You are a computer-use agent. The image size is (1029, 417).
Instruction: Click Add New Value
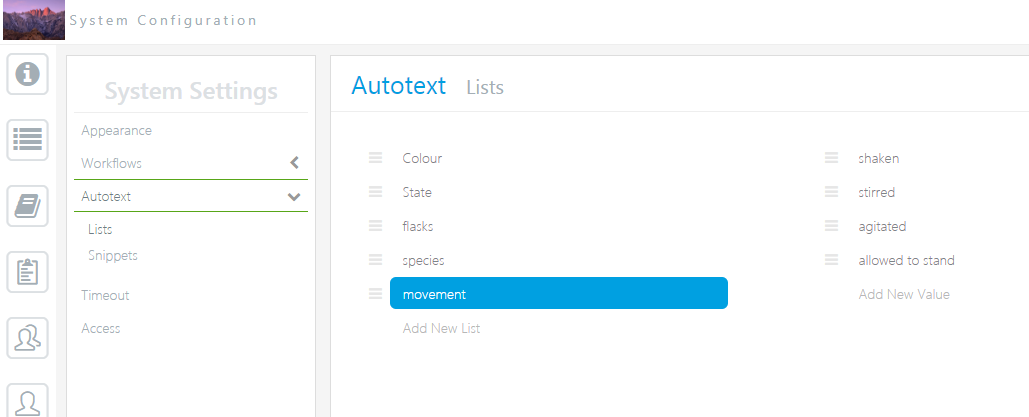pos(904,294)
